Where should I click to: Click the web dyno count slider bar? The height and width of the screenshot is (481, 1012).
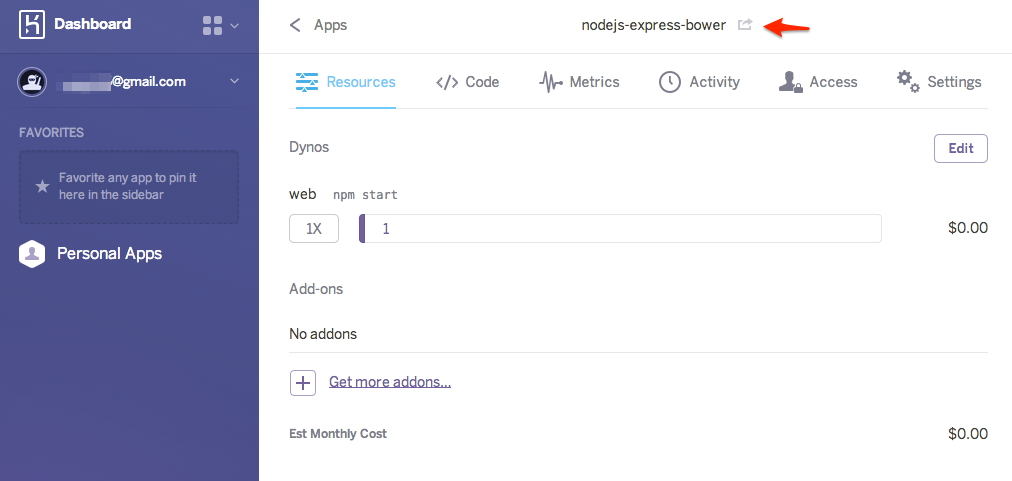[620, 229]
